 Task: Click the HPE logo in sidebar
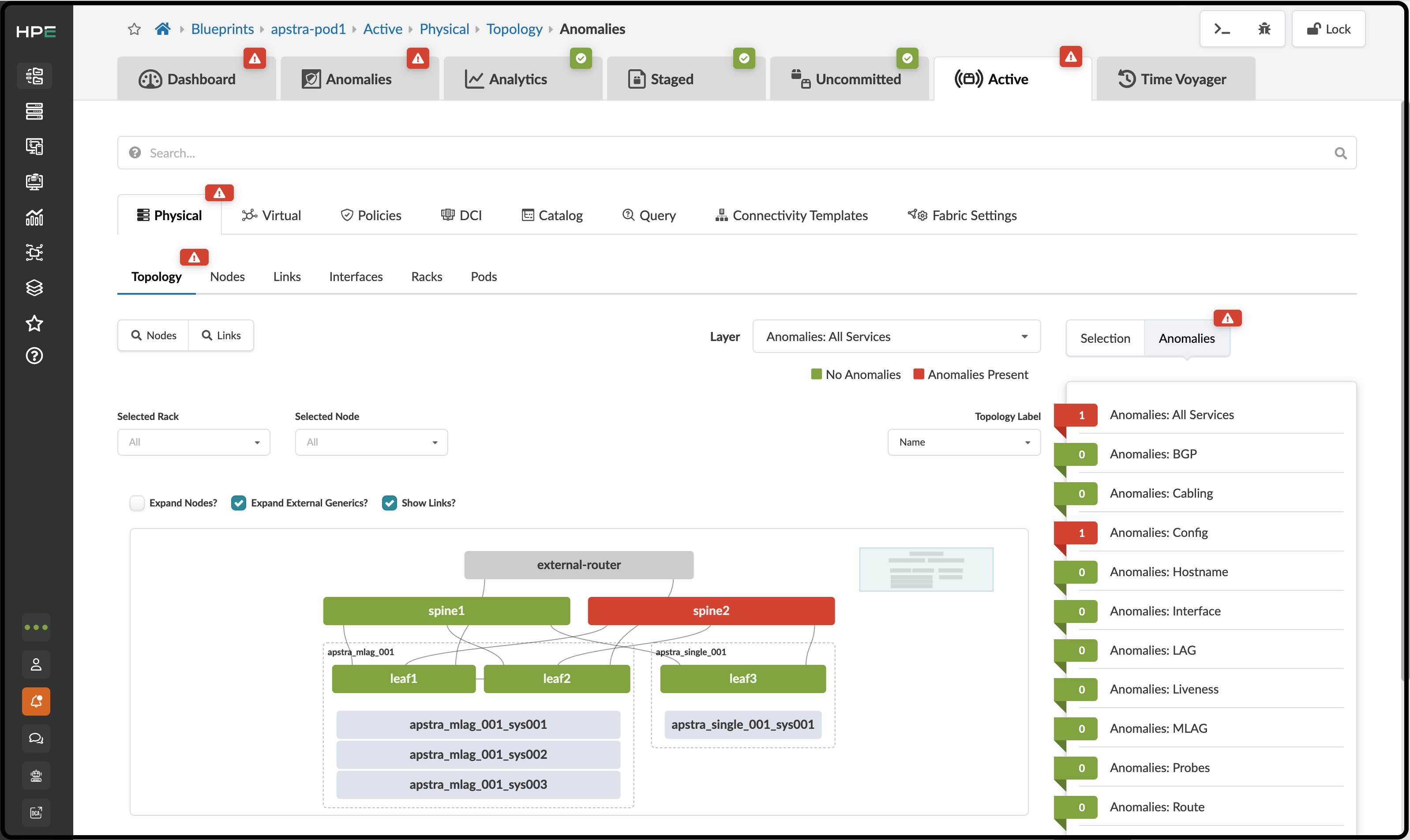36,32
